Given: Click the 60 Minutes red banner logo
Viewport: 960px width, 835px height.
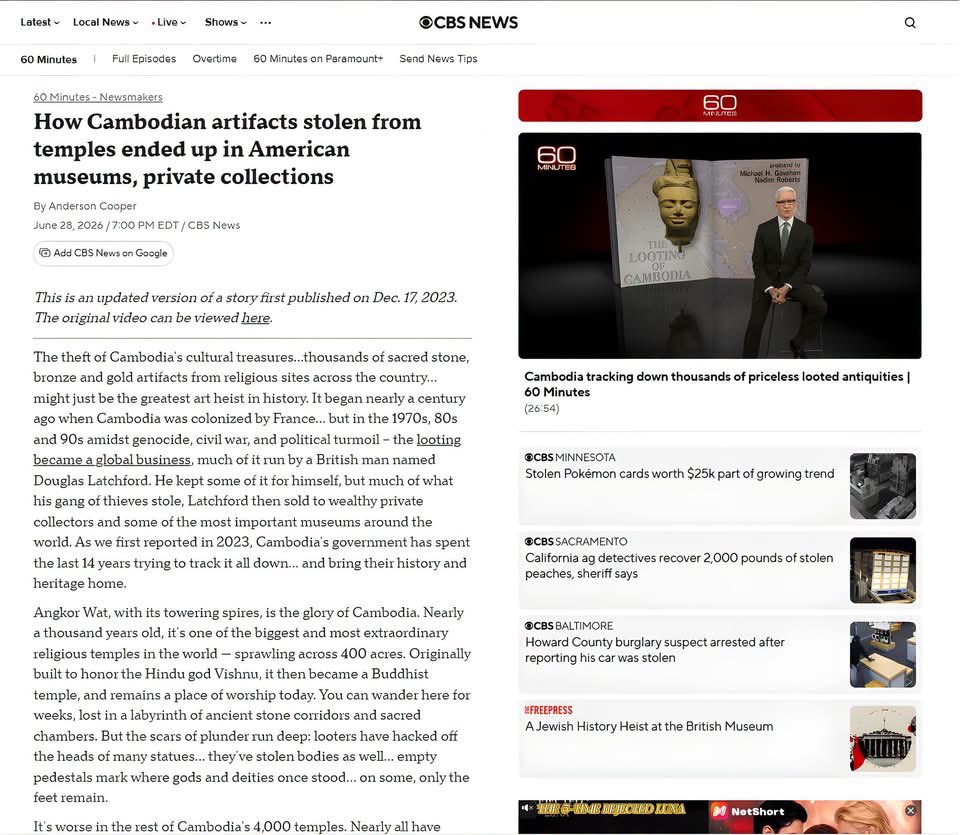Looking at the screenshot, I should (720, 105).
